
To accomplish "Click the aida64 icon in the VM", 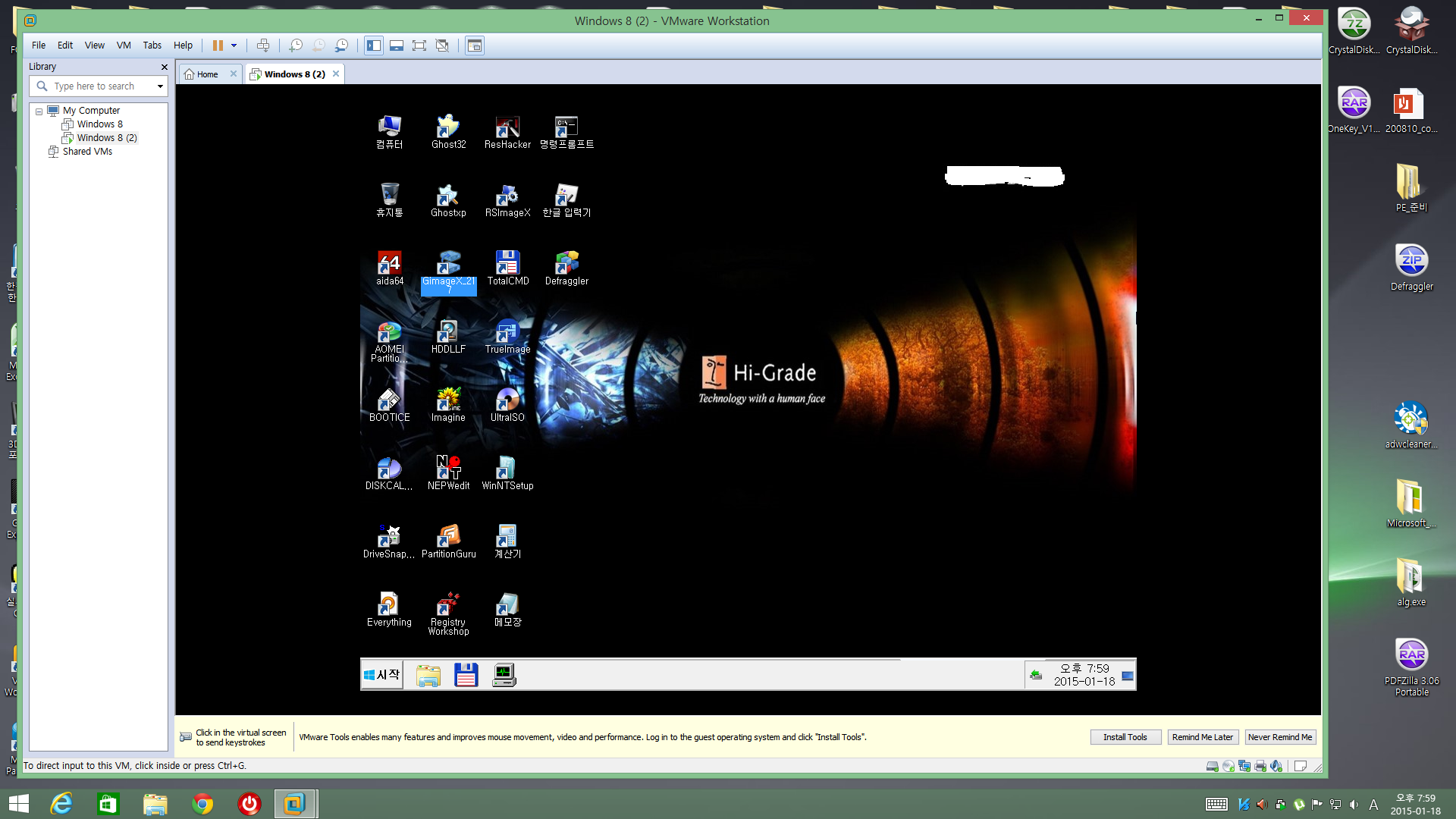I will tap(390, 268).
